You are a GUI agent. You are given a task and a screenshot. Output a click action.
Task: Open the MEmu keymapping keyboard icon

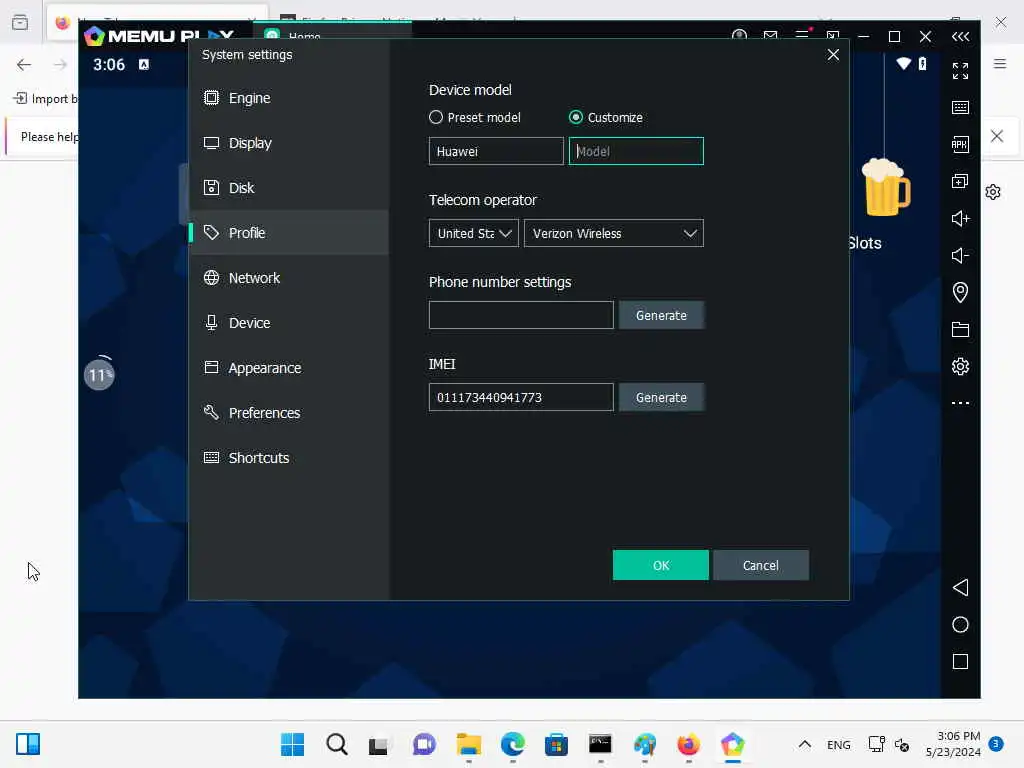pos(960,108)
